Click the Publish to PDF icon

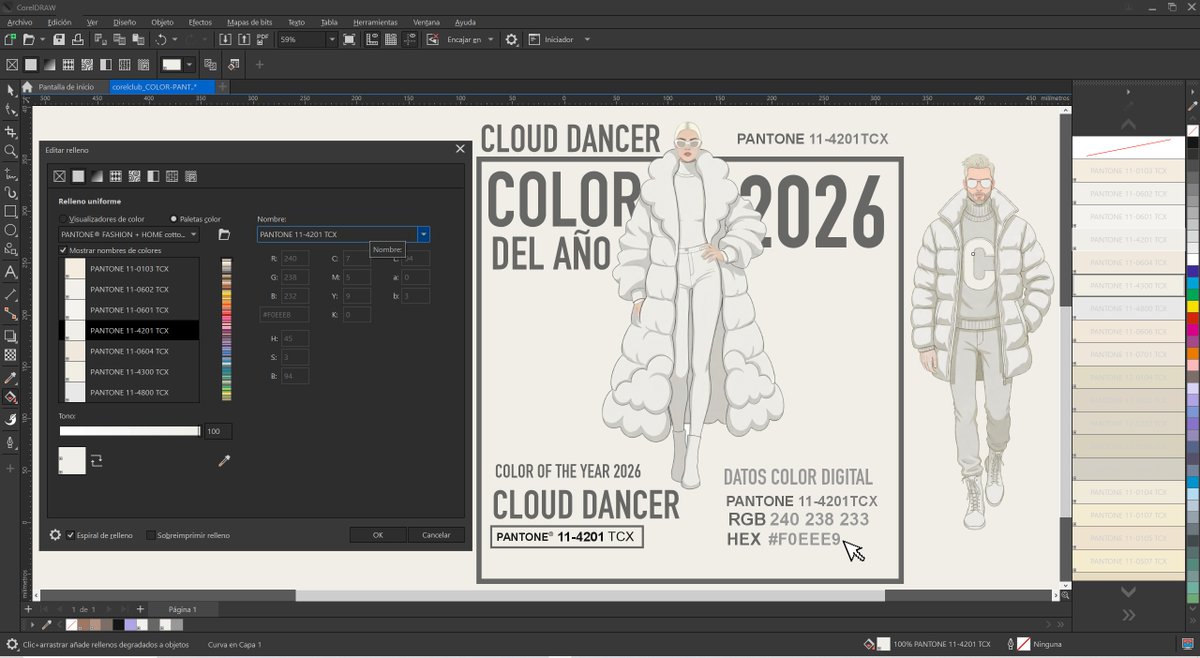(262, 39)
